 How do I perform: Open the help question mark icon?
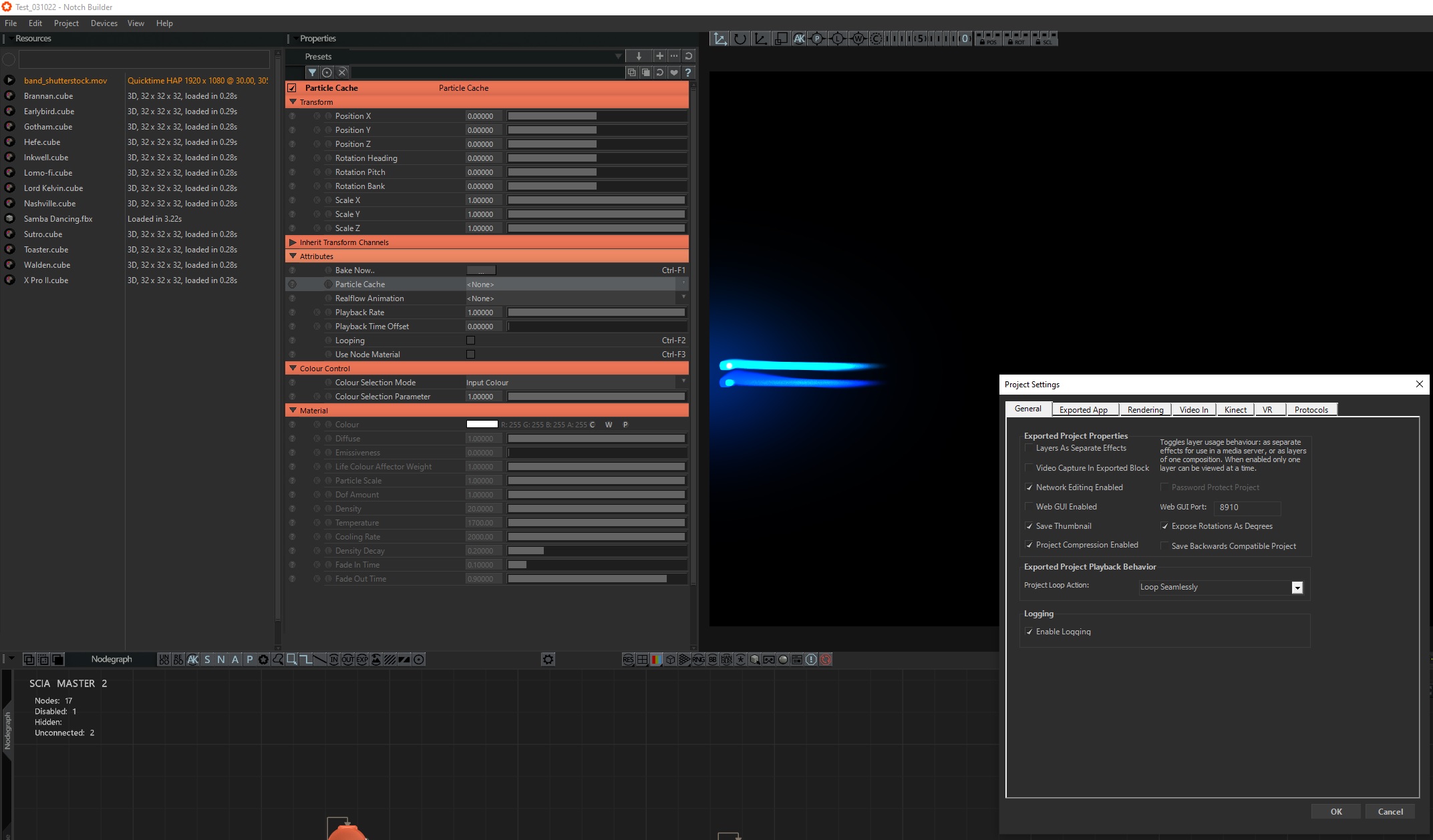pos(688,73)
